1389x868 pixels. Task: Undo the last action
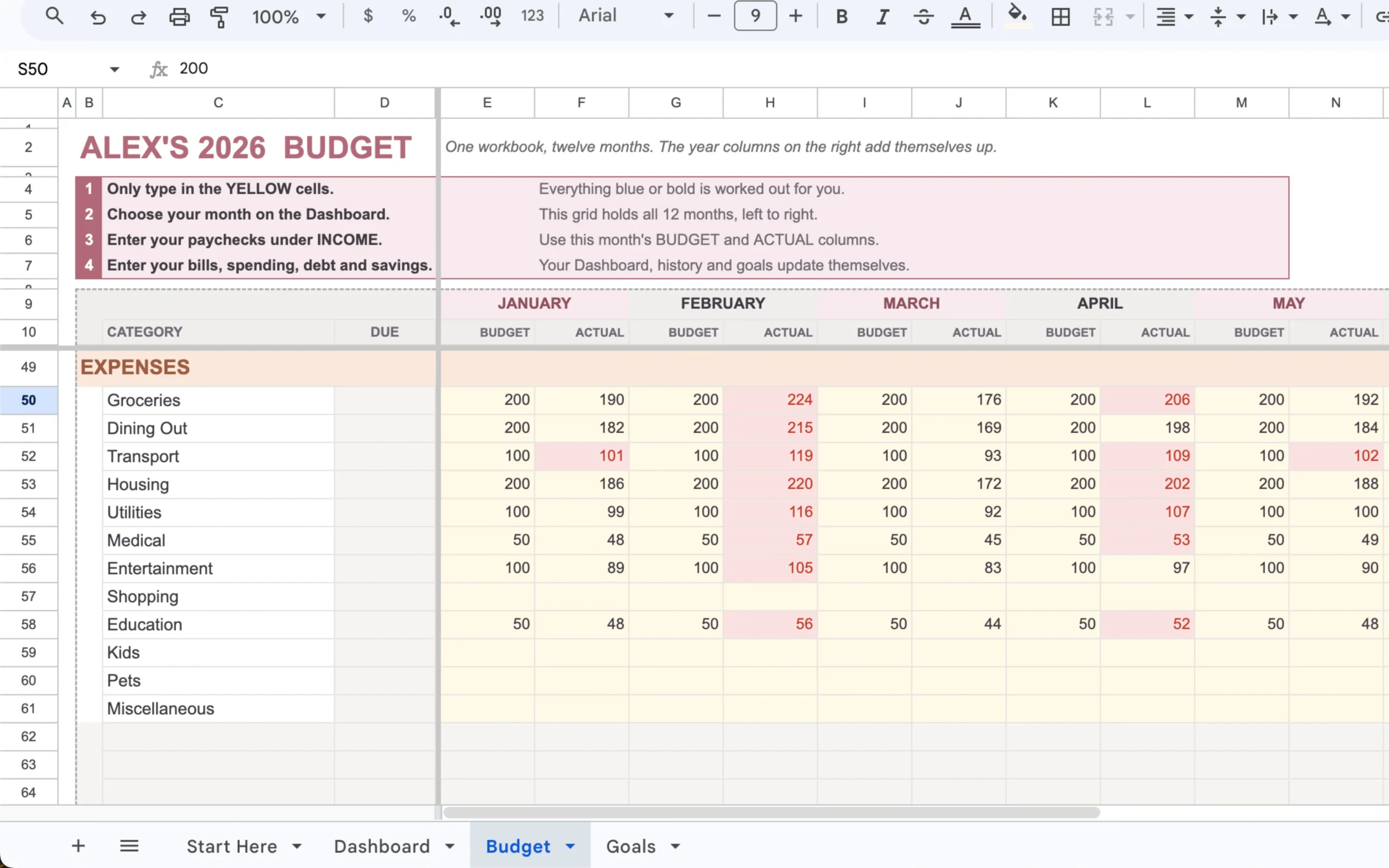coord(98,17)
